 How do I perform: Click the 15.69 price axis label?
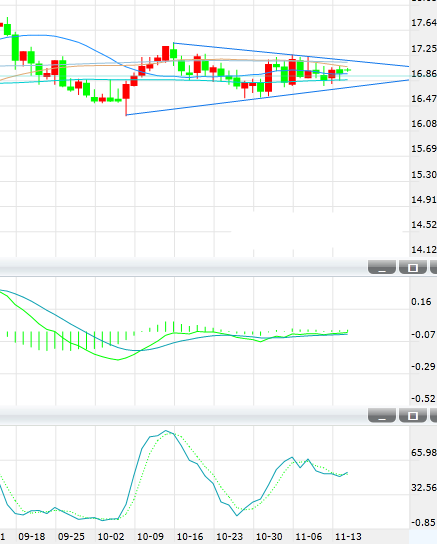(424, 149)
